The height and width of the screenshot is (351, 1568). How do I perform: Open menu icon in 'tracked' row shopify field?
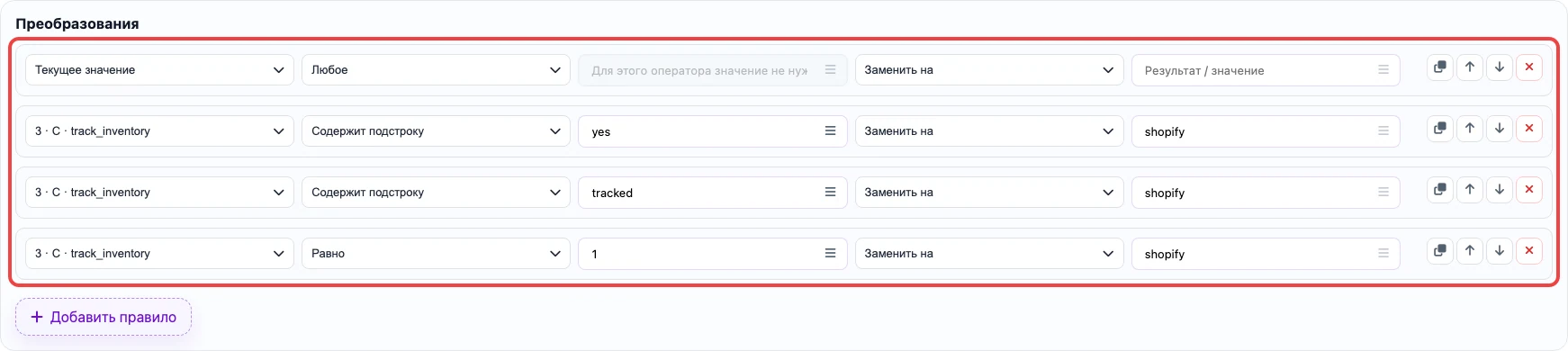coord(1383,193)
